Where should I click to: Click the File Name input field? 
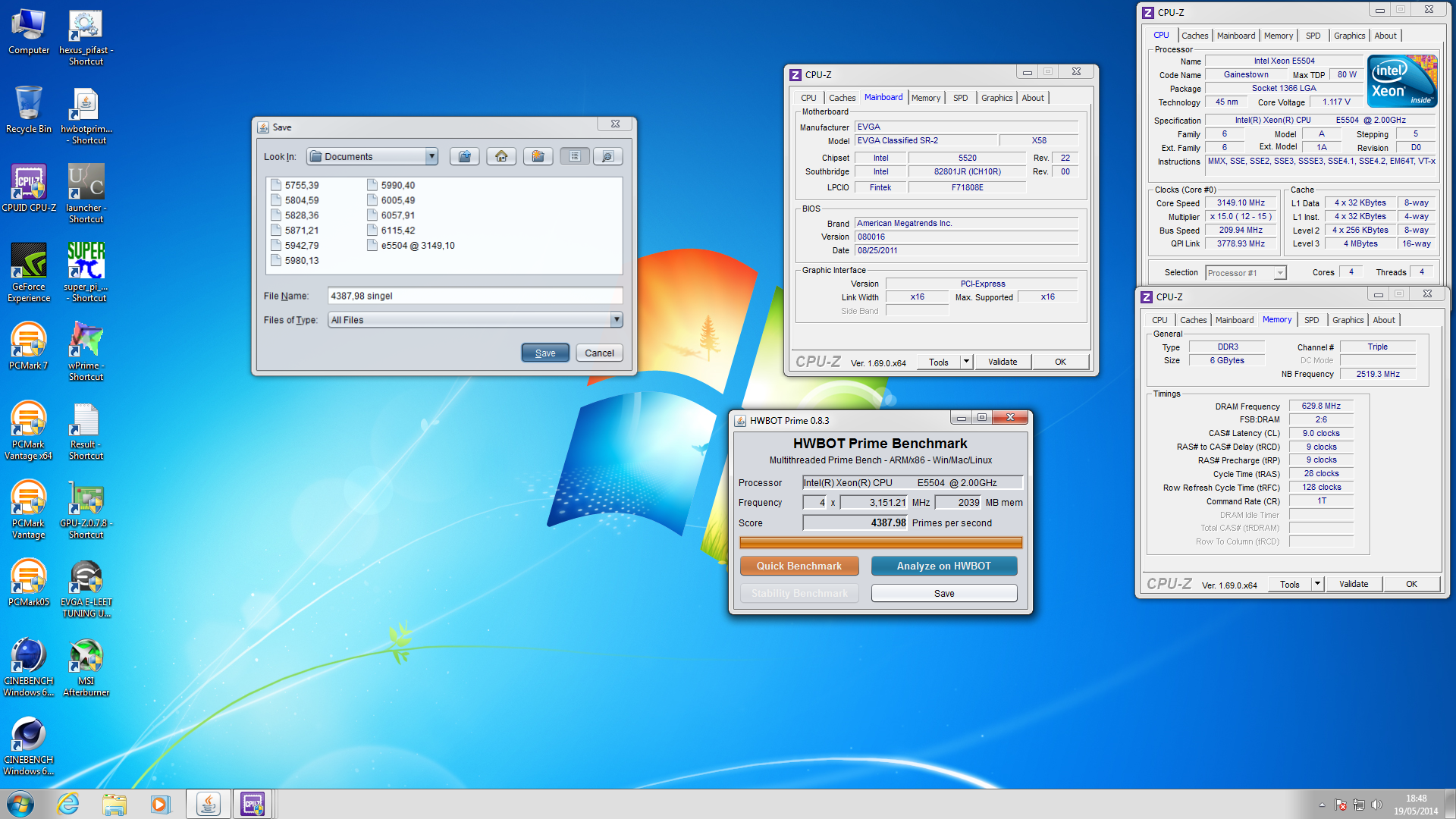click(x=475, y=296)
